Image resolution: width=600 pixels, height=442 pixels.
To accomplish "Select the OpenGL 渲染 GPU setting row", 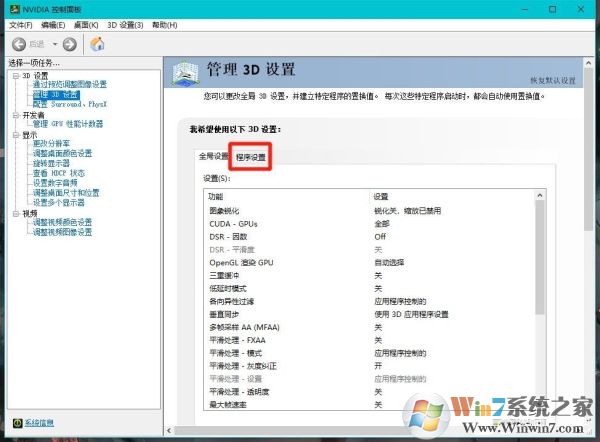I will (x=370, y=263).
